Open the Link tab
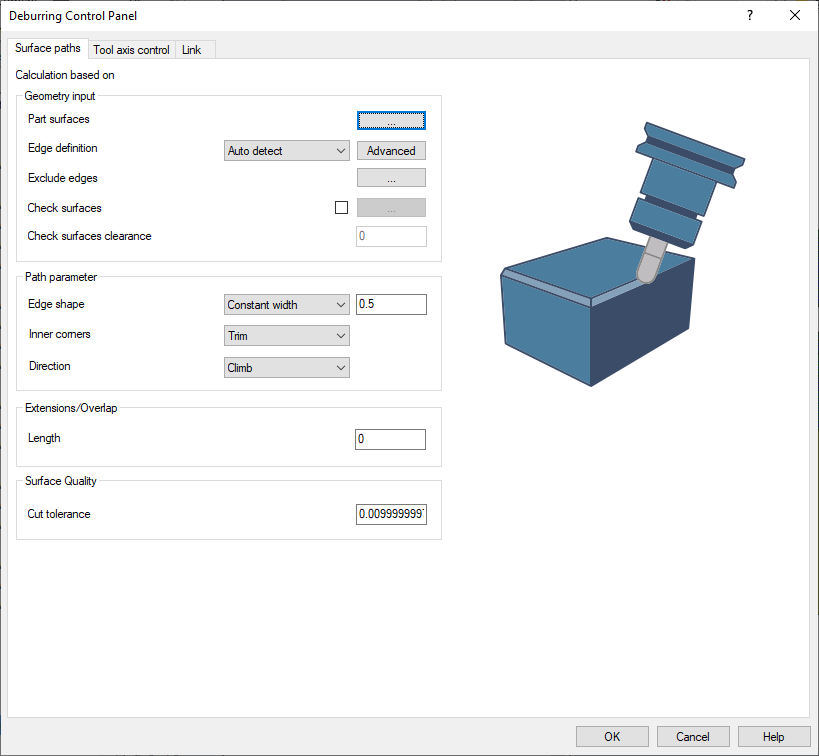The width and height of the screenshot is (819, 756). pyautogui.click(x=192, y=50)
